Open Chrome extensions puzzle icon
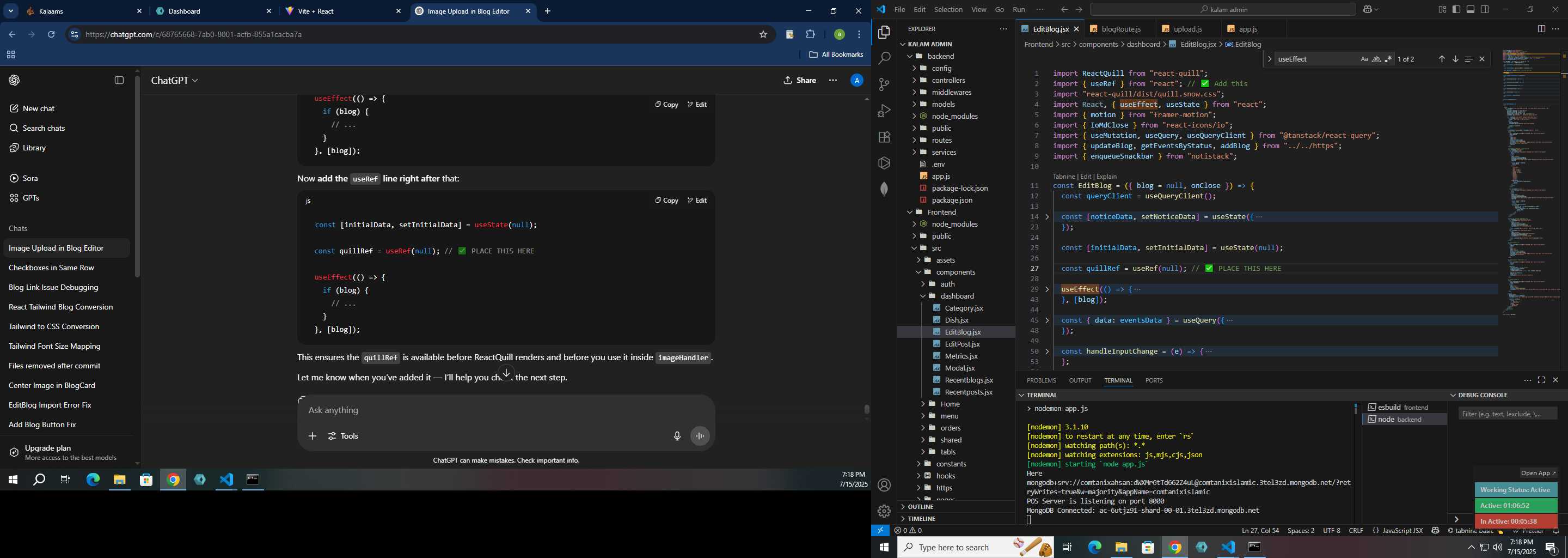The width and height of the screenshot is (1568, 558). click(x=810, y=35)
